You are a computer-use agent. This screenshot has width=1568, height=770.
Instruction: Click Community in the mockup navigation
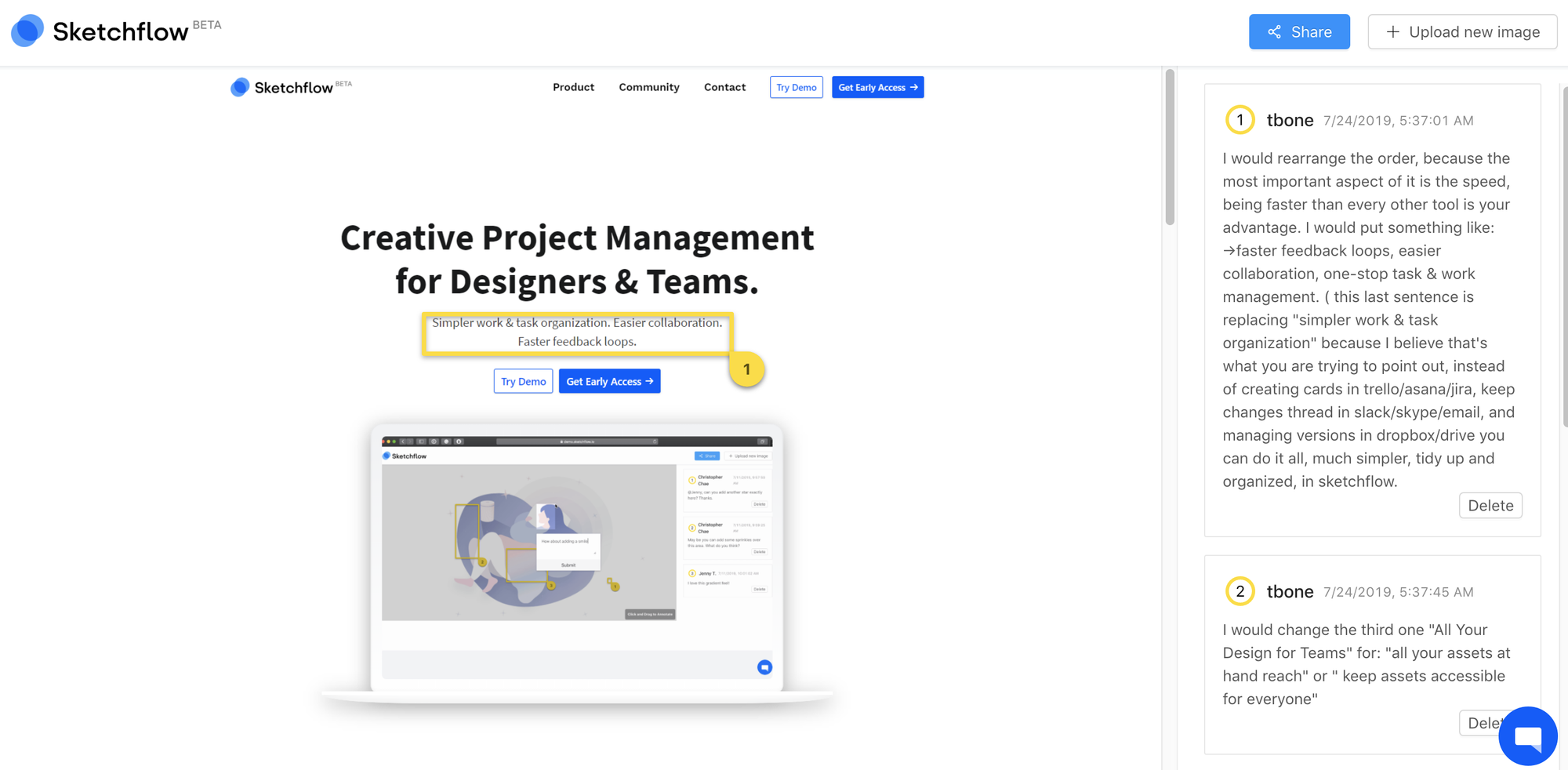pos(649,87)
